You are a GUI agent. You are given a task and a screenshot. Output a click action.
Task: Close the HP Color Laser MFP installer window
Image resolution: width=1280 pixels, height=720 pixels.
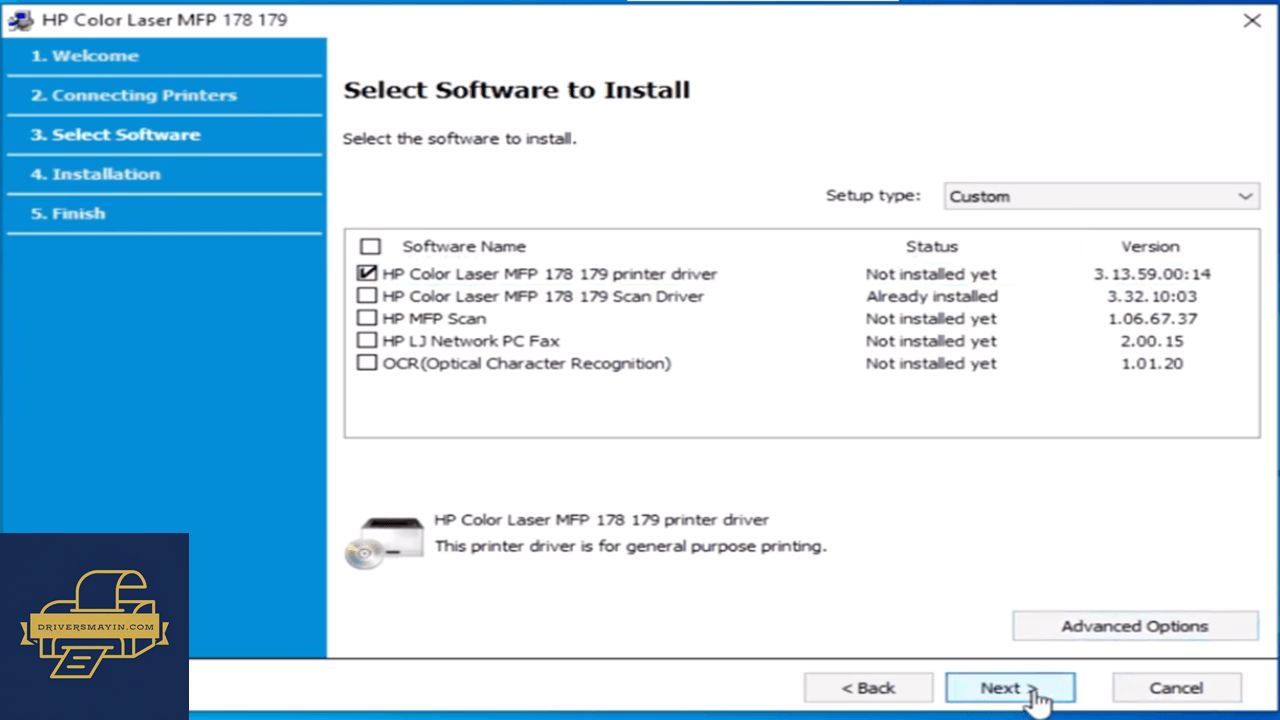1252,20
